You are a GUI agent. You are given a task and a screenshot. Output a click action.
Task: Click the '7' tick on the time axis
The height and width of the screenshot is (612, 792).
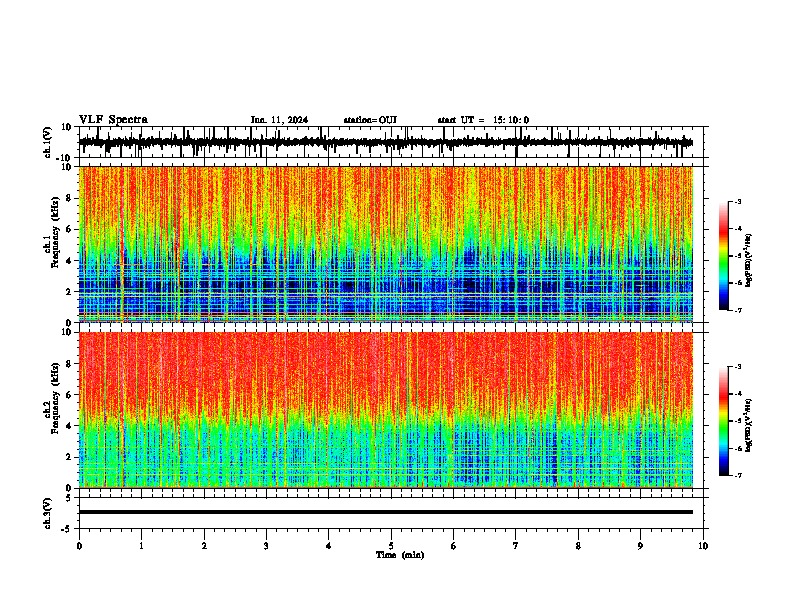click(x=516, y=546)
